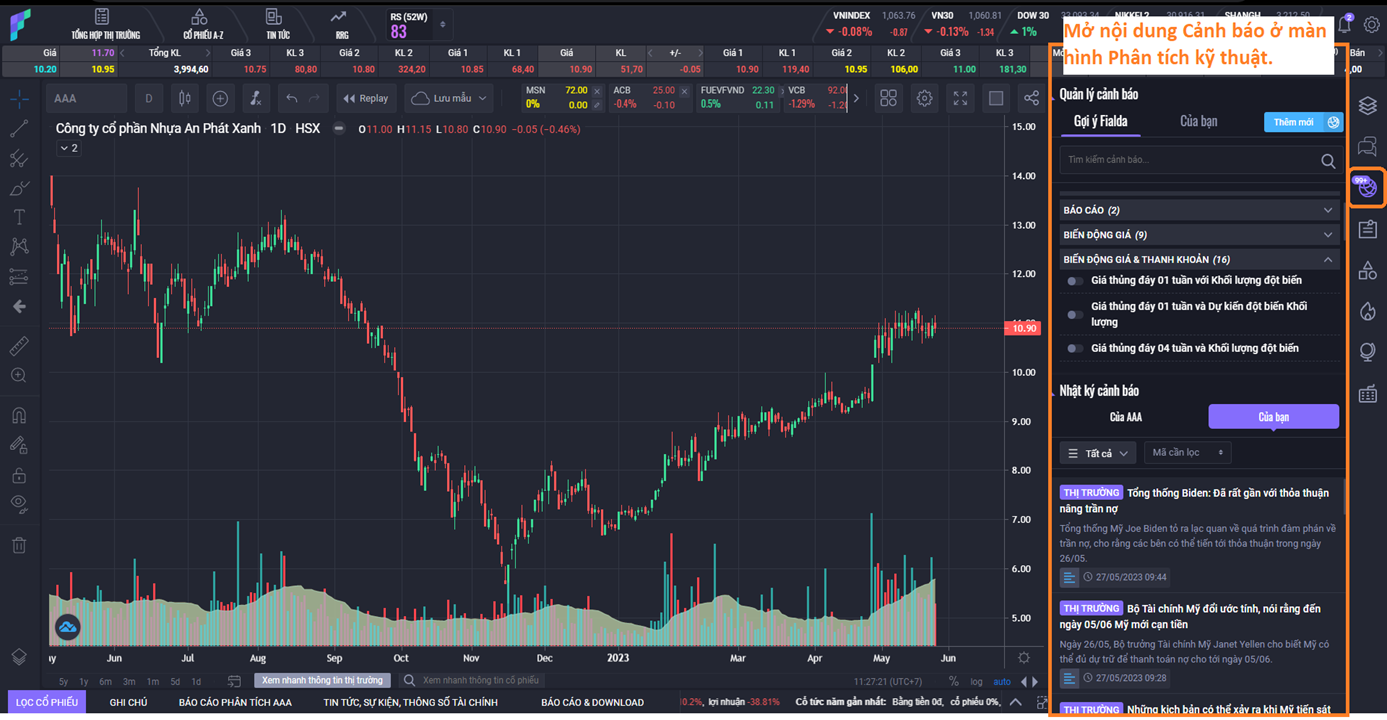Expand the BIẾN ĐỘNG GIÁ alert group
Image resolution: width=1387 pixels, height=720 pixels.
pos(1199,235)
